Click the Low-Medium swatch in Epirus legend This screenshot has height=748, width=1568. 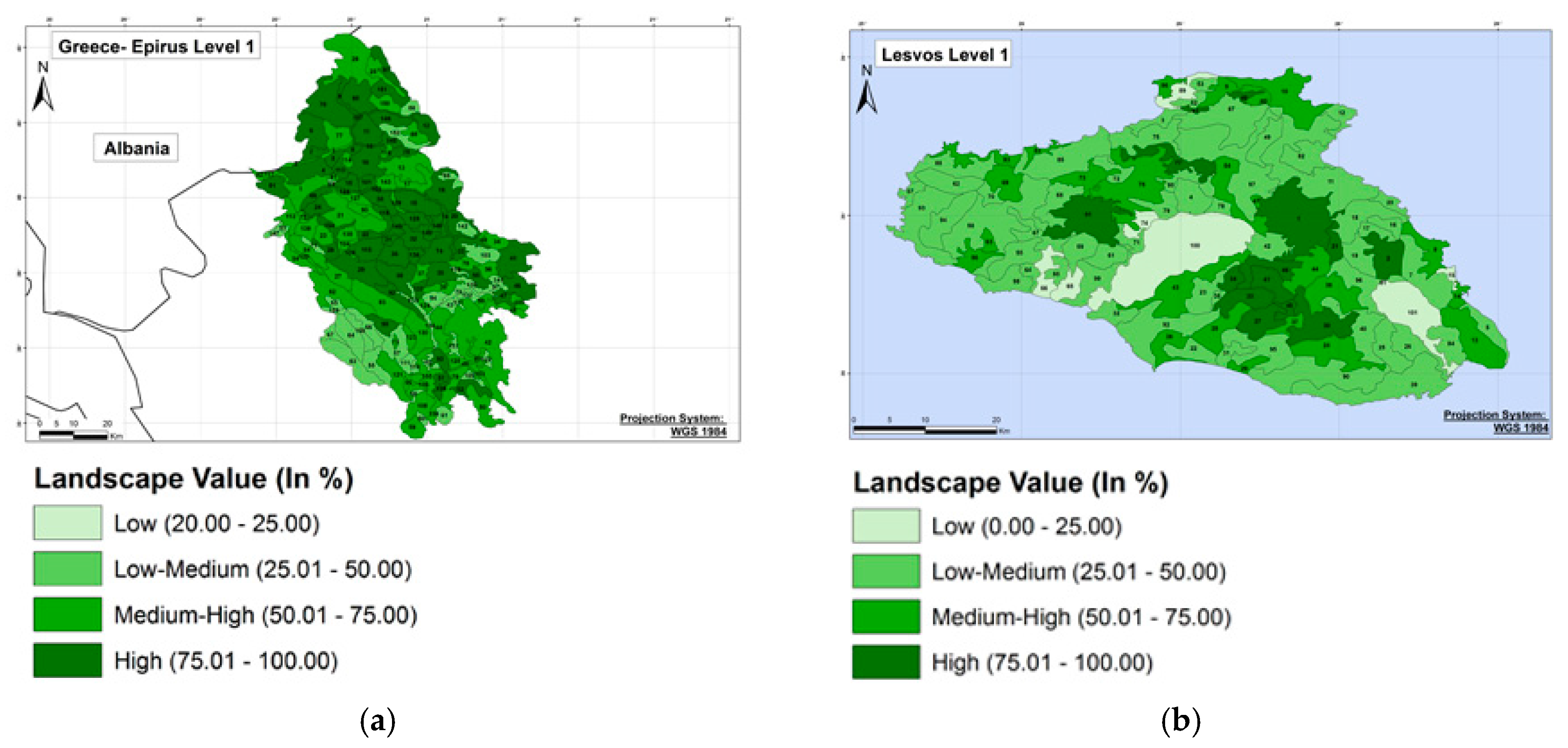[68, 569]
